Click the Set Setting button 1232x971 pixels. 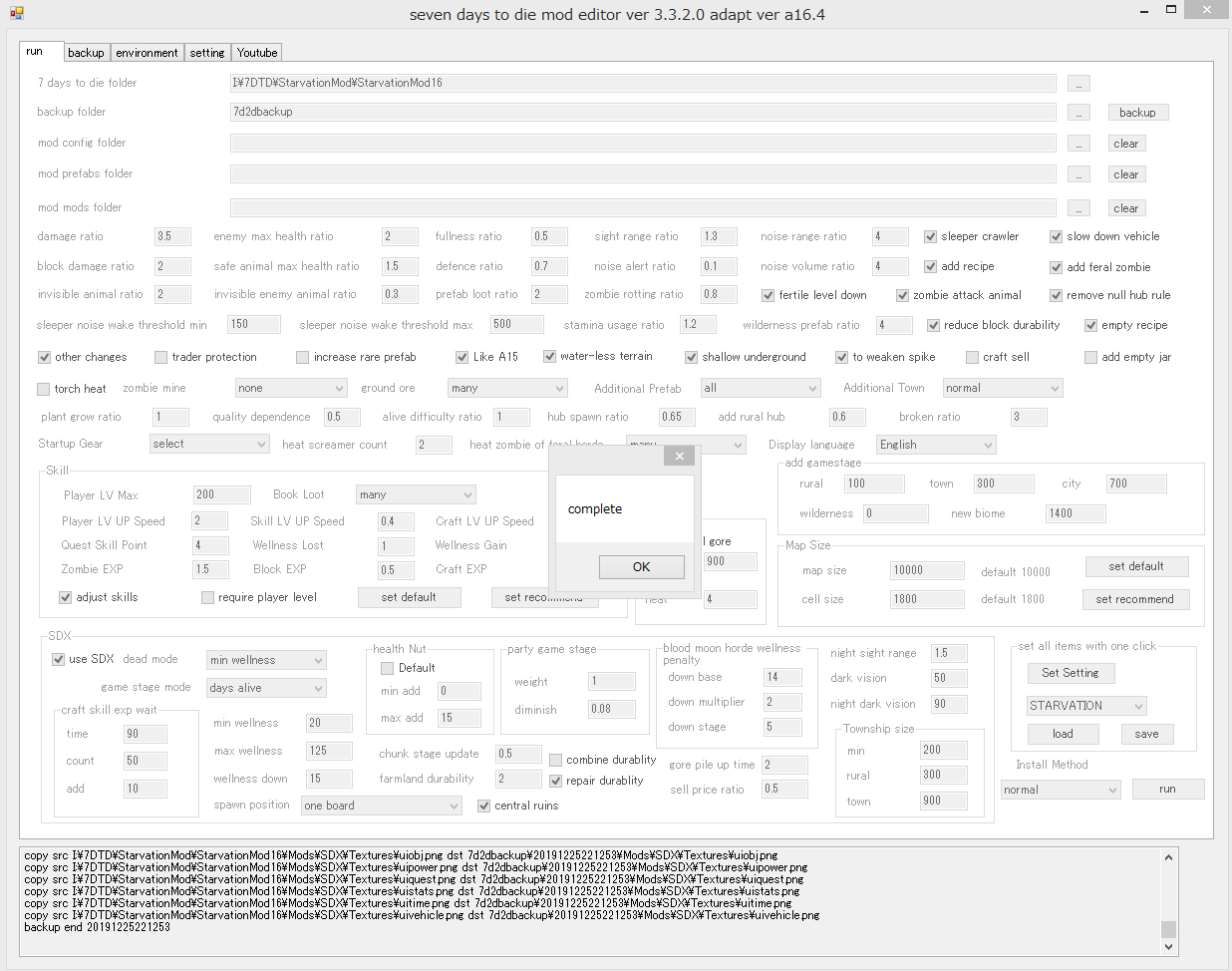(x=1071, y=673)
